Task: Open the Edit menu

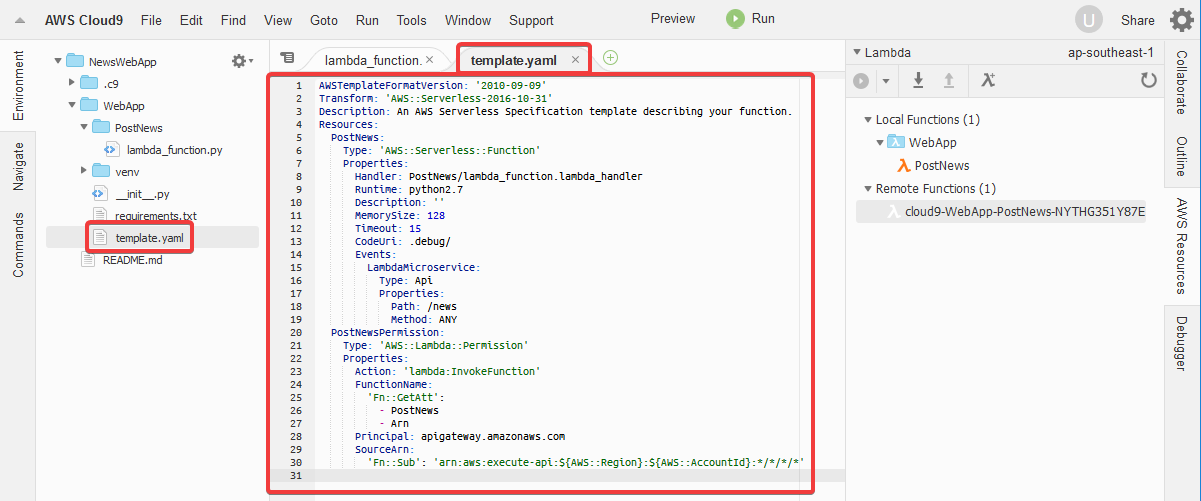Action: 191,20
